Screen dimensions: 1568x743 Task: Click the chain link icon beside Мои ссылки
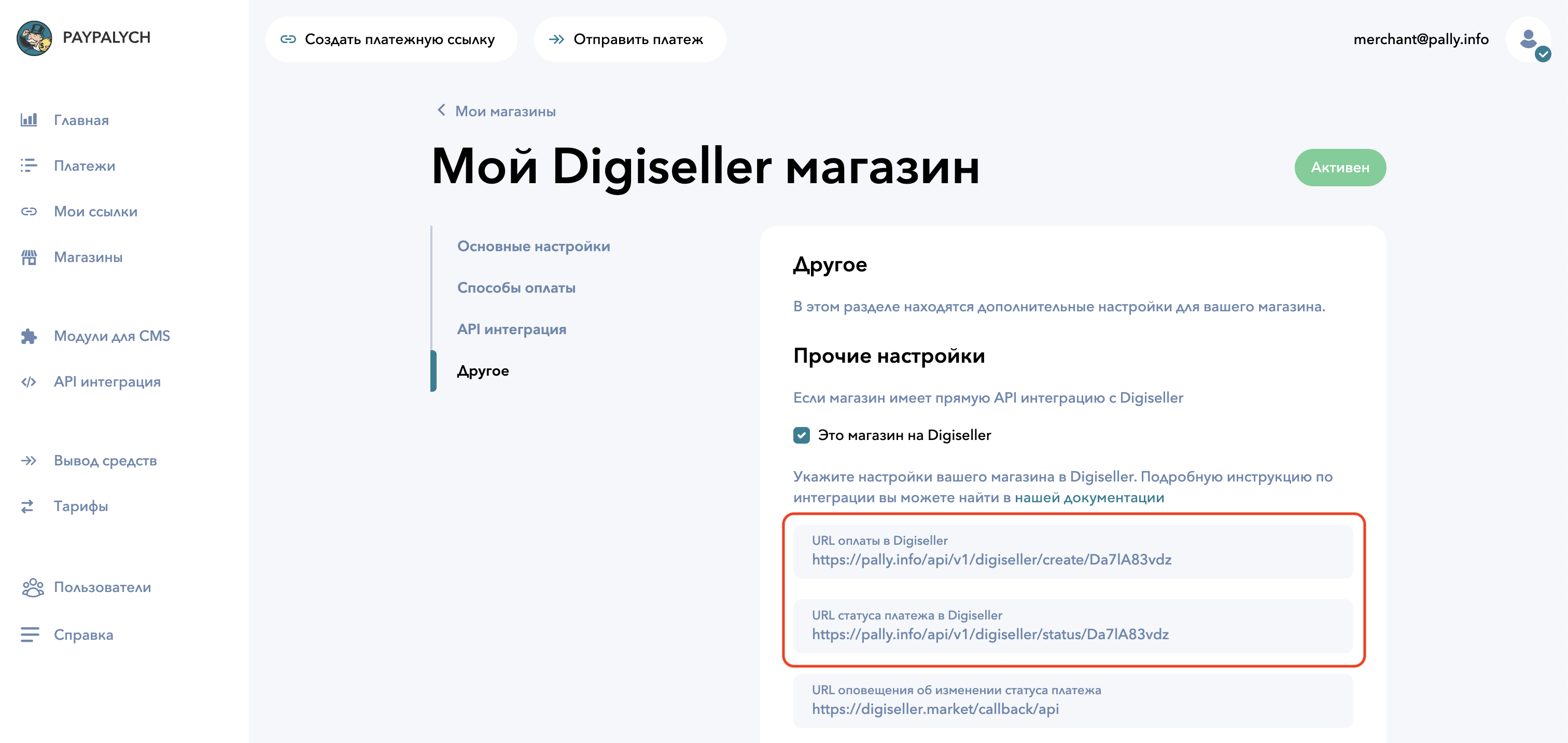point(29,211)
